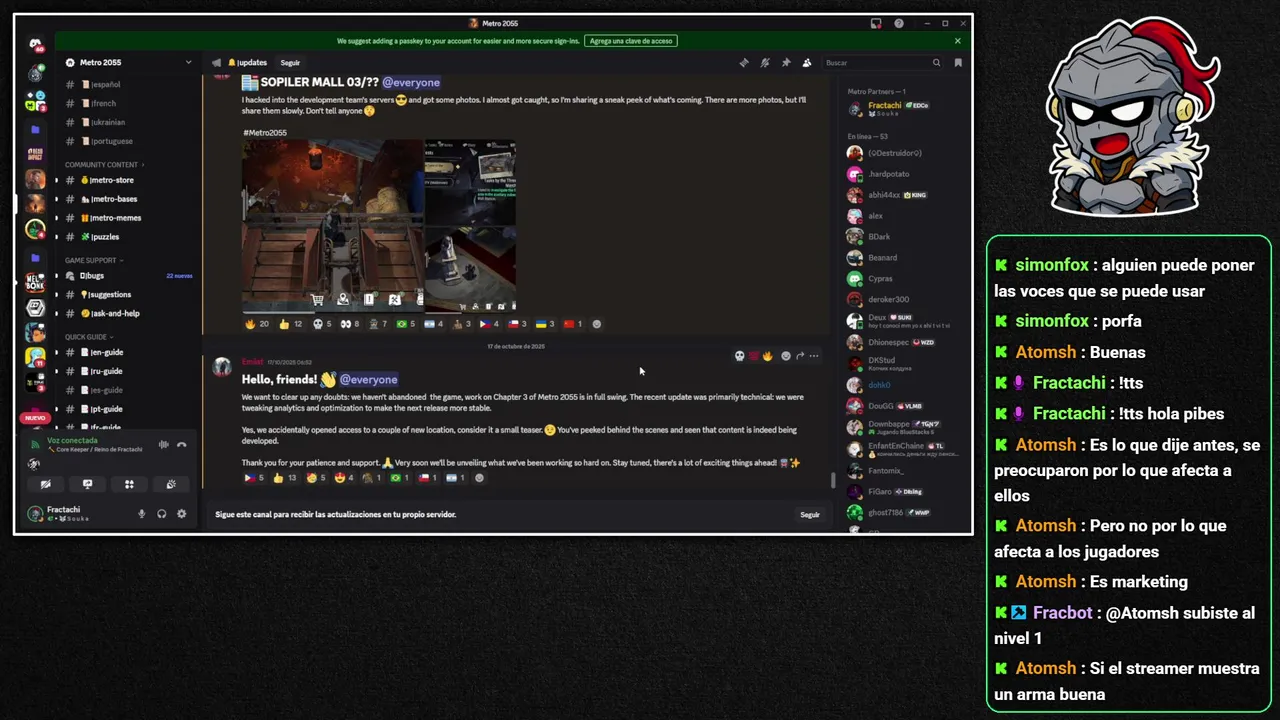Collapse QUICK GUIDE category

[x=90, y=337]
